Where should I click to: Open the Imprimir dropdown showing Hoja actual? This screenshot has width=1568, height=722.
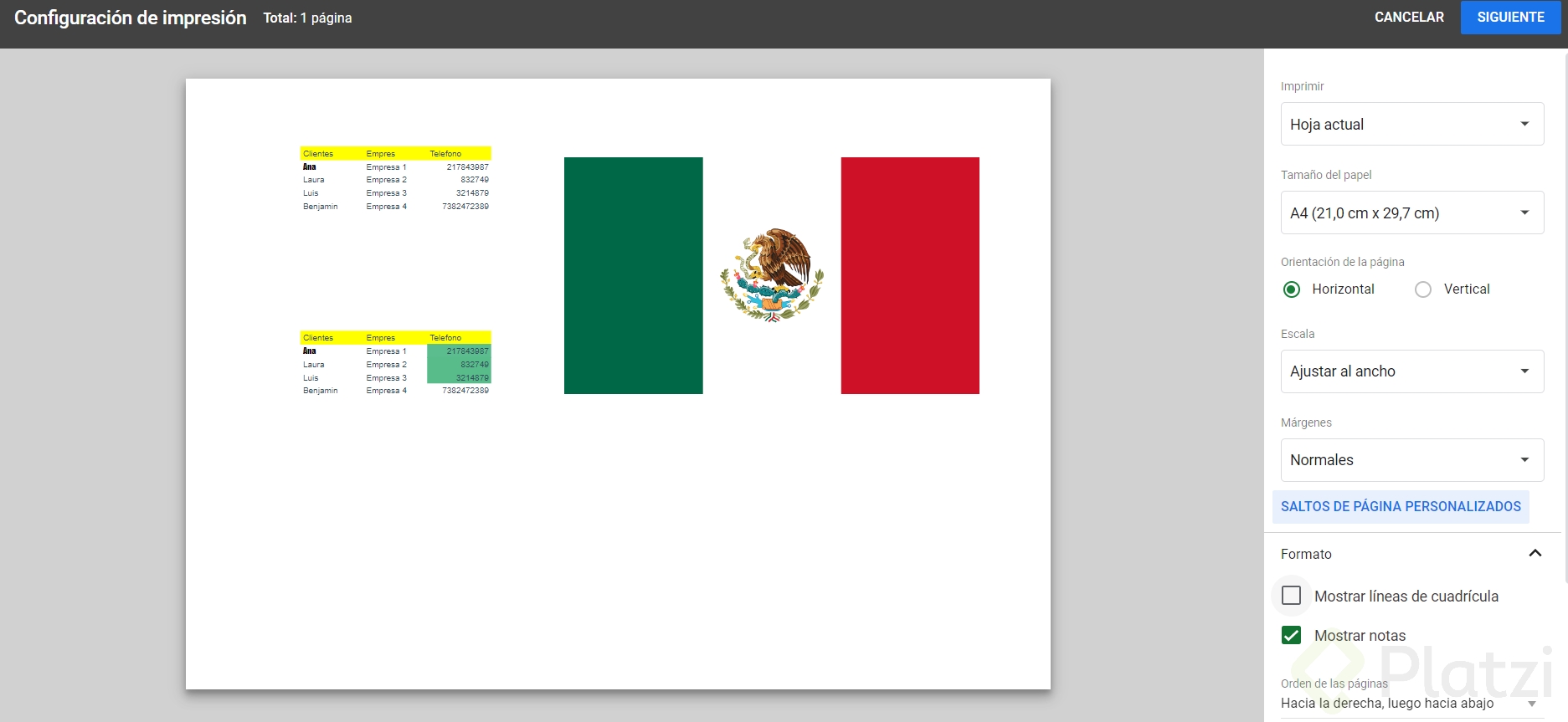1412,124
